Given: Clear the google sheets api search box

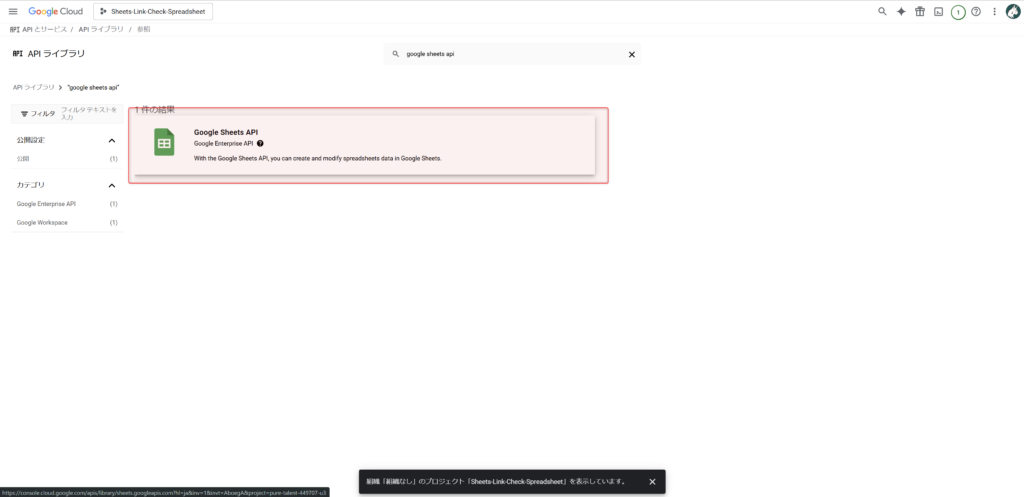Looking at the screenshot, I should 631,55.
